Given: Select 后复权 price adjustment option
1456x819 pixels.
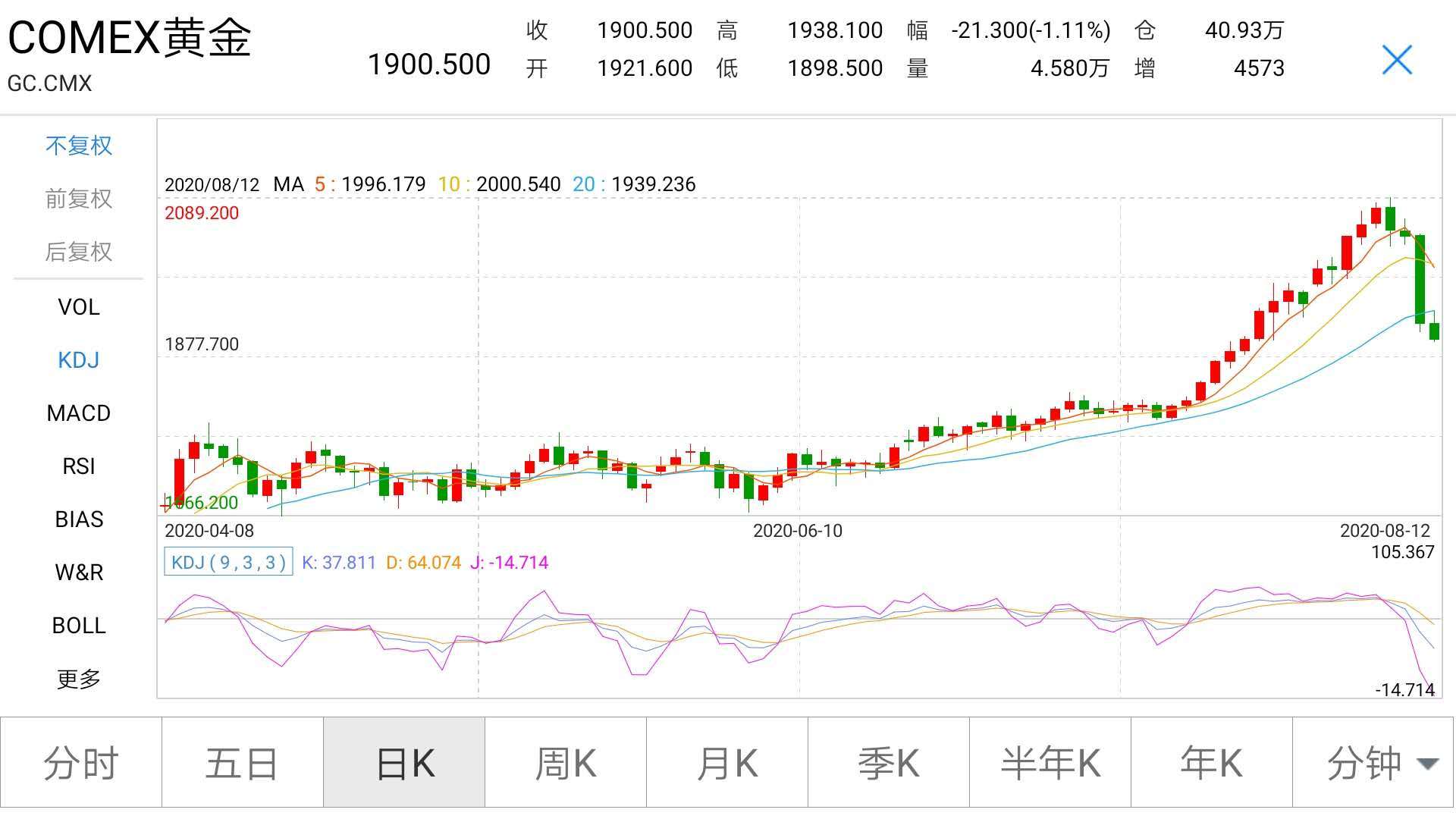Looking at the screenshot, I should tap(79, 252).
